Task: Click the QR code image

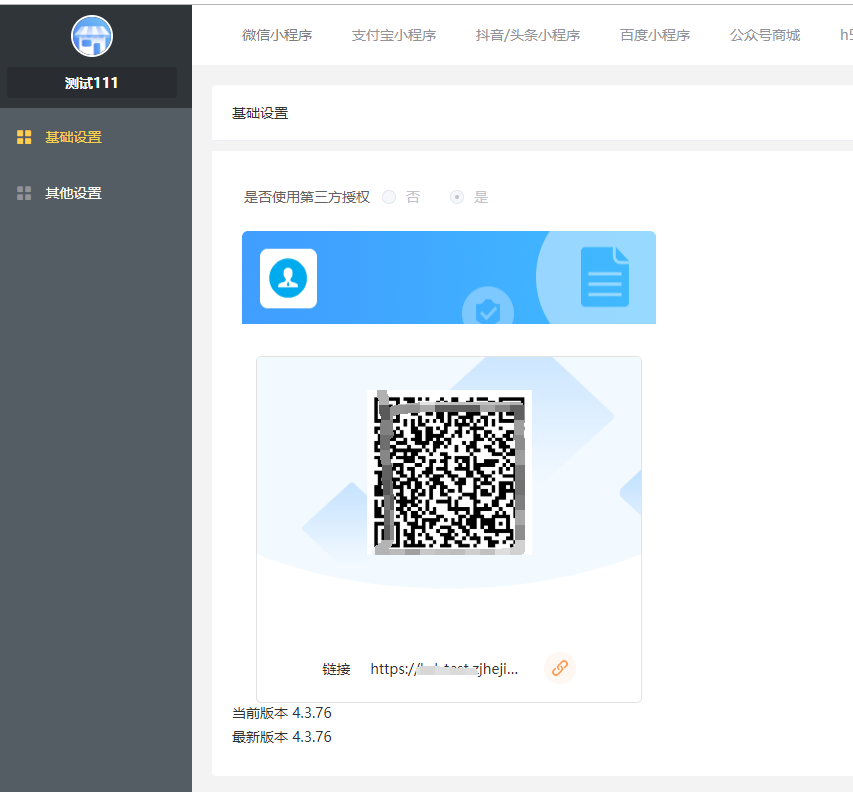Action: coord(449,472)
